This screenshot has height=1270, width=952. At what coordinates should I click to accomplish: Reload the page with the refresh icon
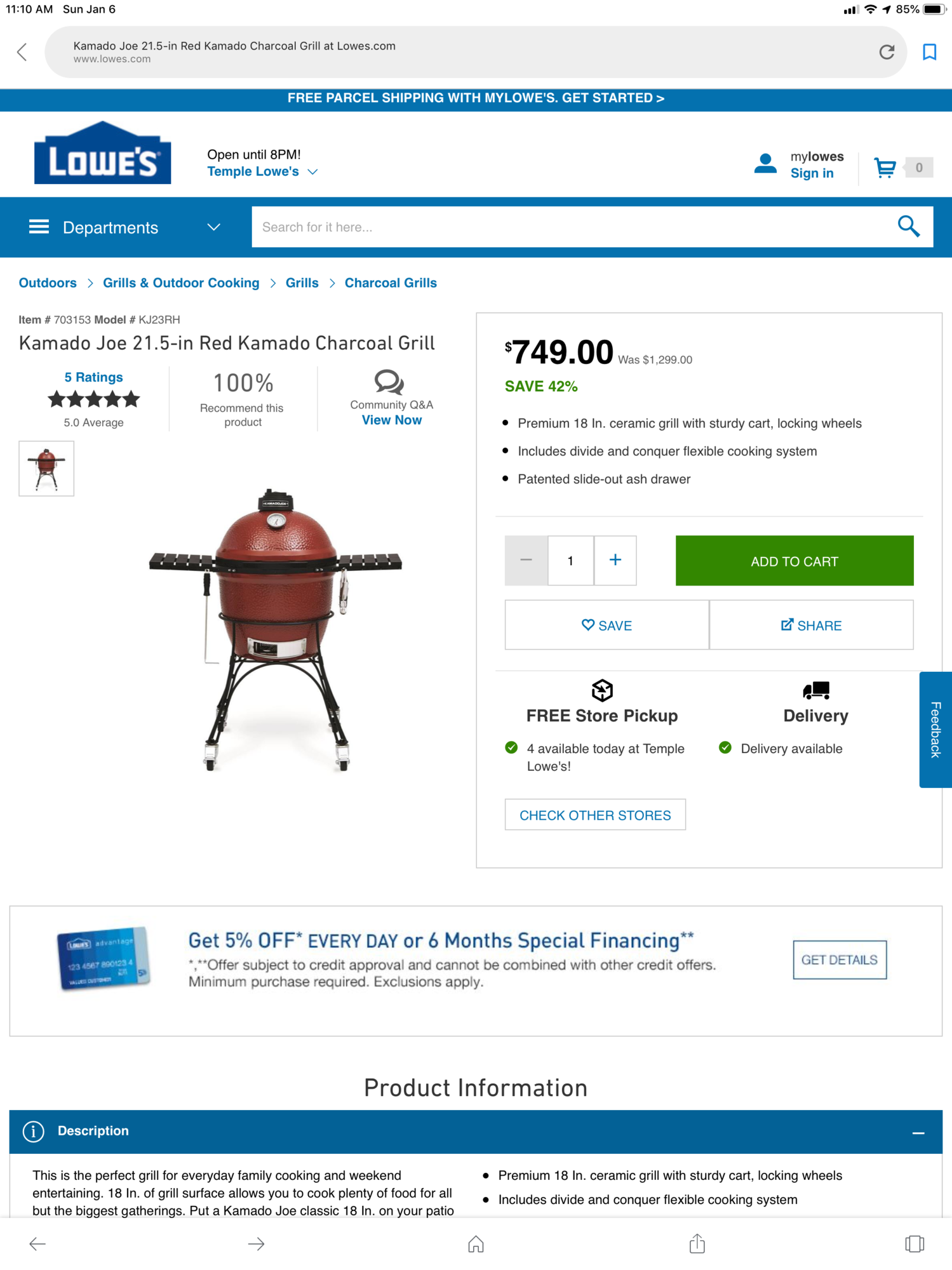click(x=887, y=52)
